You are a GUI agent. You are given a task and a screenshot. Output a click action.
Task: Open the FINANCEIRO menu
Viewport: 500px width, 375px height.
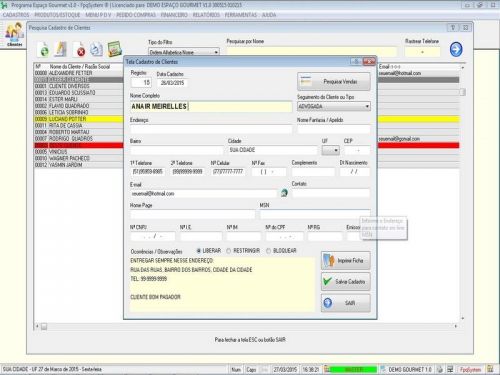[174, 15]
